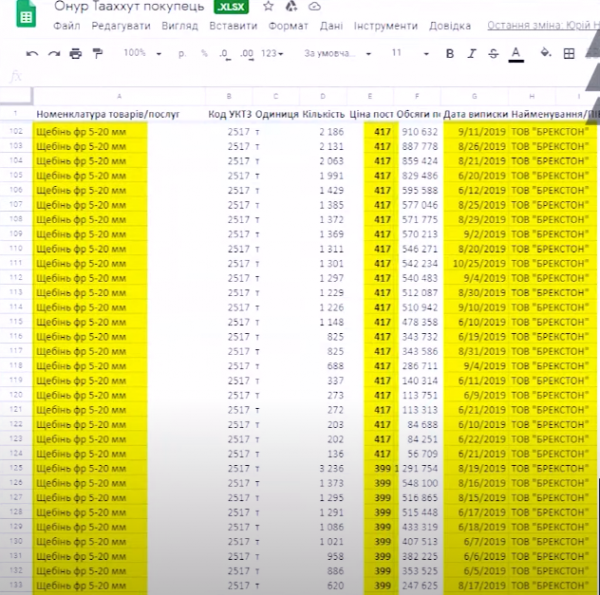
Task: Select column E header
Action: tap(370, 96)
